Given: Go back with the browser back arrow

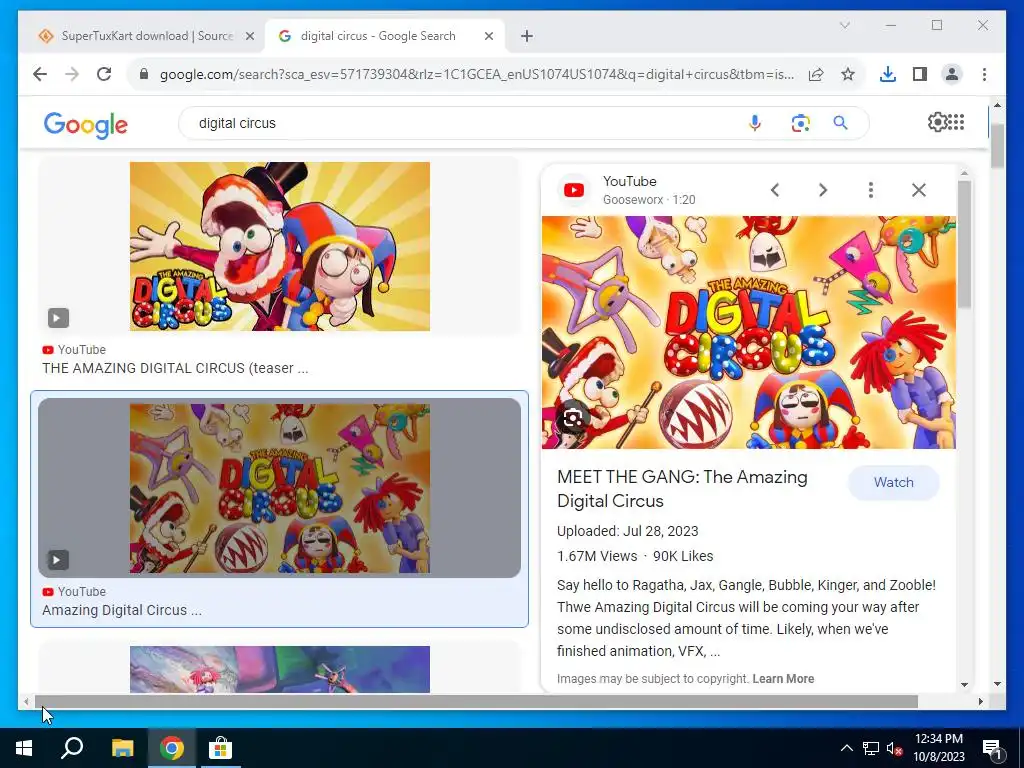Looking at the screenshot, I should coord(40,74).
